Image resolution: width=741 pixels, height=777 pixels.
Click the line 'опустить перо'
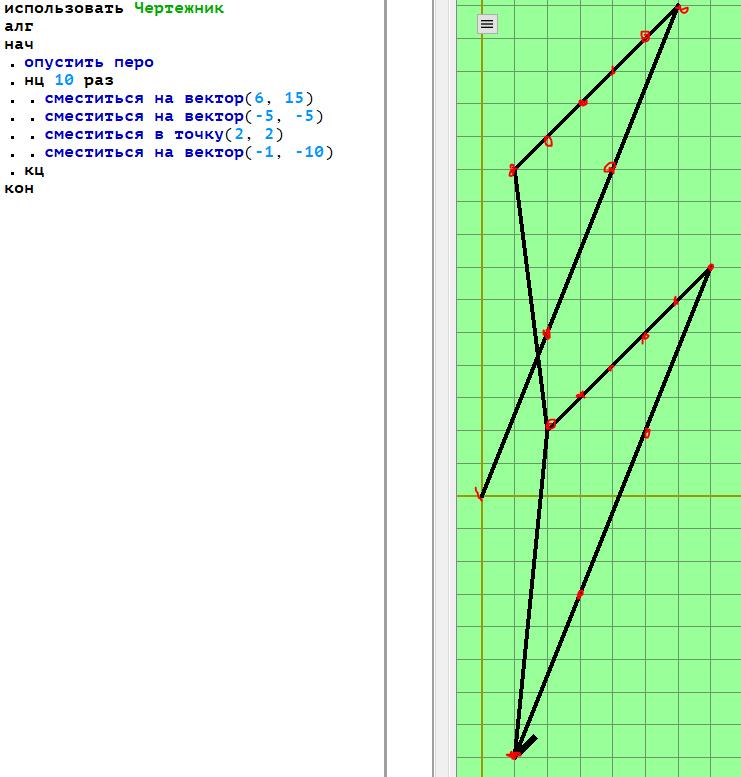89,62
